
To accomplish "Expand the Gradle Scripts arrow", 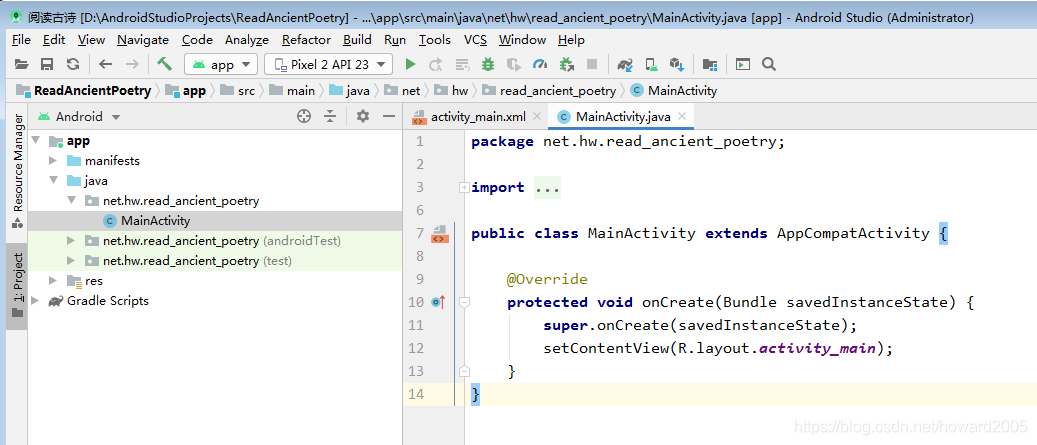I will 36,301.
